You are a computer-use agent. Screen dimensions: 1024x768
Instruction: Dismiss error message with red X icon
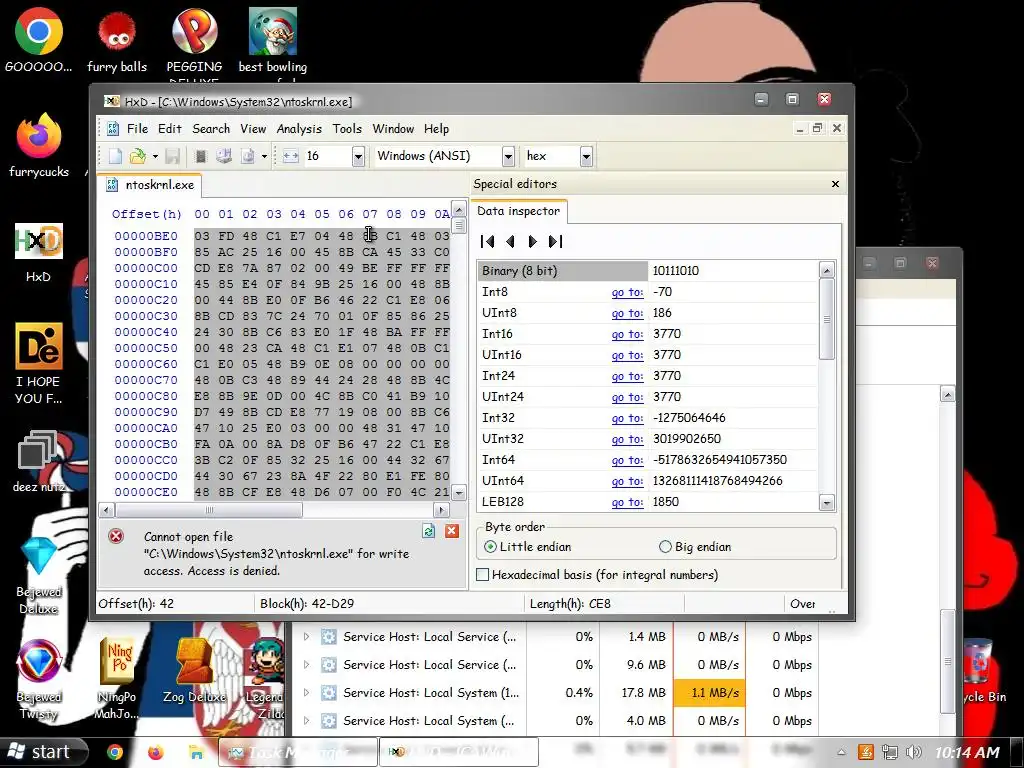tap(451, 531)
